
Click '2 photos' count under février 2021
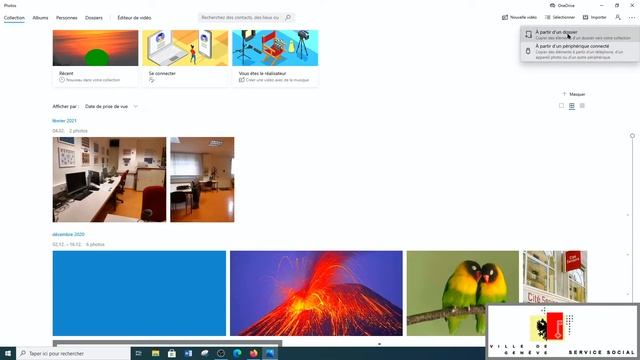78,131
